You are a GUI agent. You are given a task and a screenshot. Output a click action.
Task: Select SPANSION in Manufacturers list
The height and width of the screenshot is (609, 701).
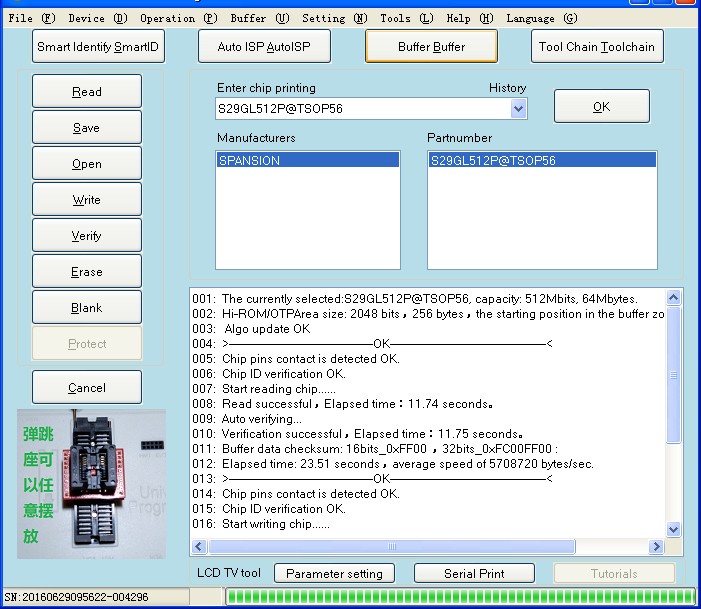pyautogui.click(x=308, y=160)
